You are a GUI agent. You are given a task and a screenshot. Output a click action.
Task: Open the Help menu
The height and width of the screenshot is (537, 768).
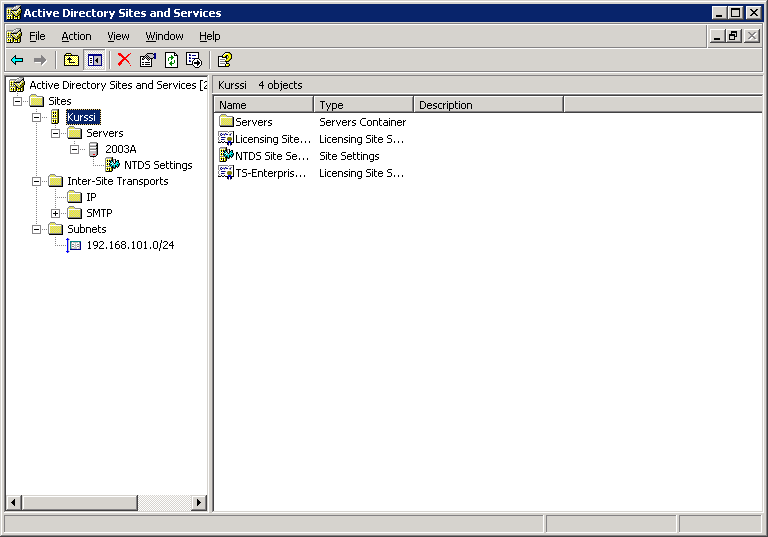(210, 36)
